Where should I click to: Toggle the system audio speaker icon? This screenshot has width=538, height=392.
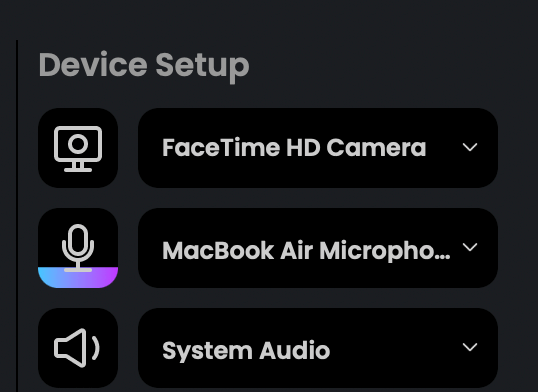pyautogui.click(x=78, y=348)
